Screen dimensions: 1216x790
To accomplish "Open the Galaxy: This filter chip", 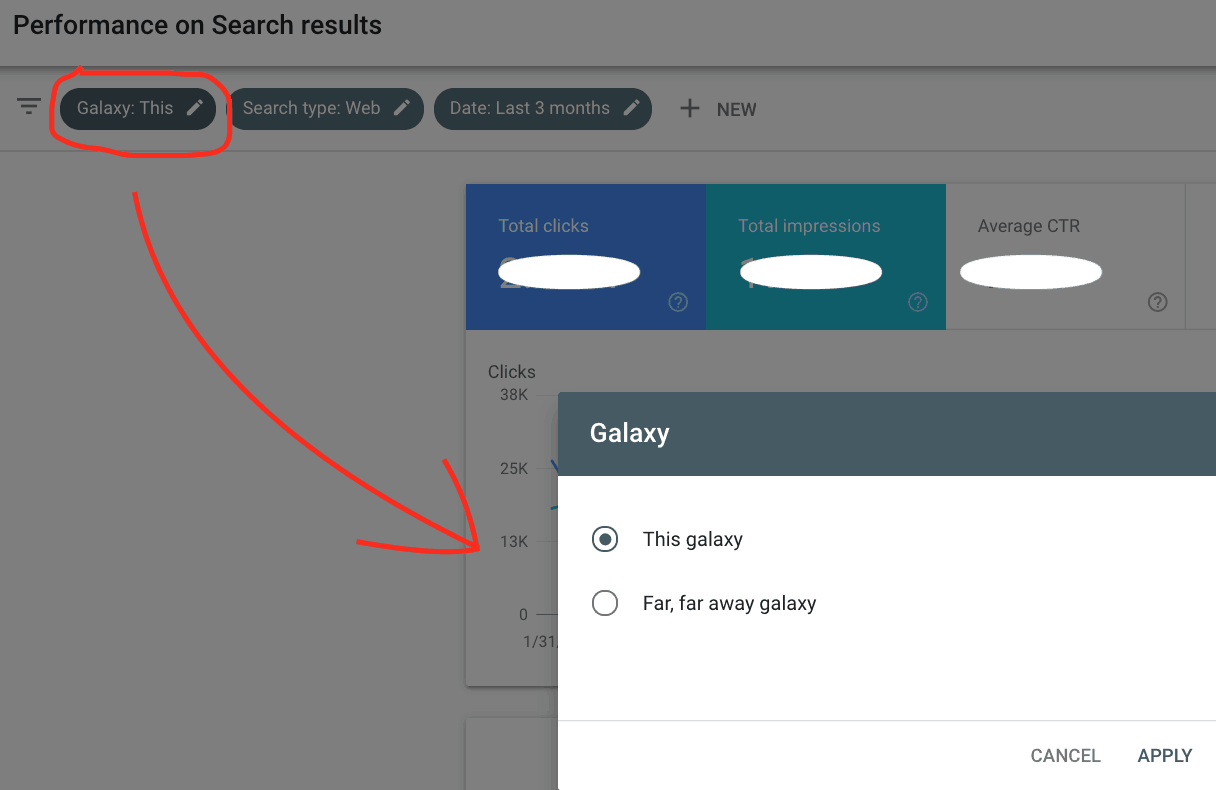I will (125, 108).
